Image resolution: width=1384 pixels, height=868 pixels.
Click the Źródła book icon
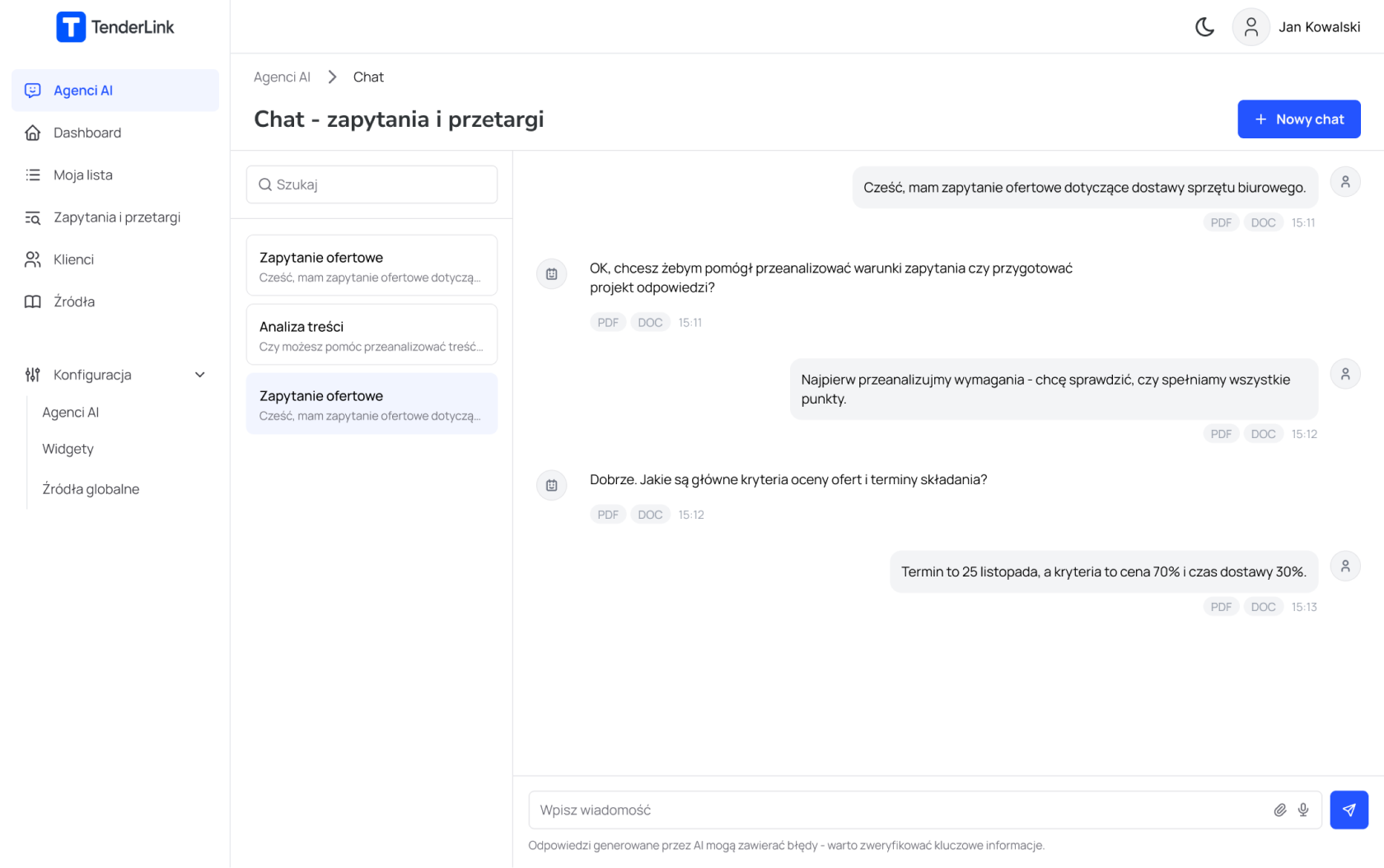click(x=33, y=301)
